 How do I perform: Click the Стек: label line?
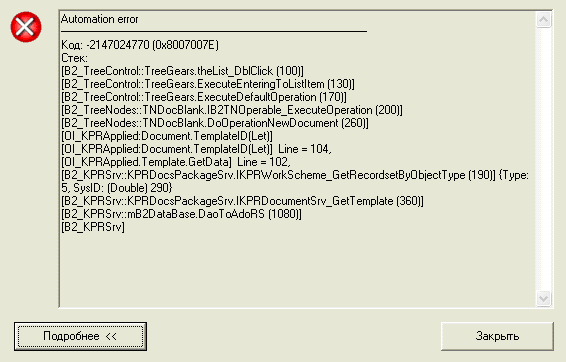[74, 58]
